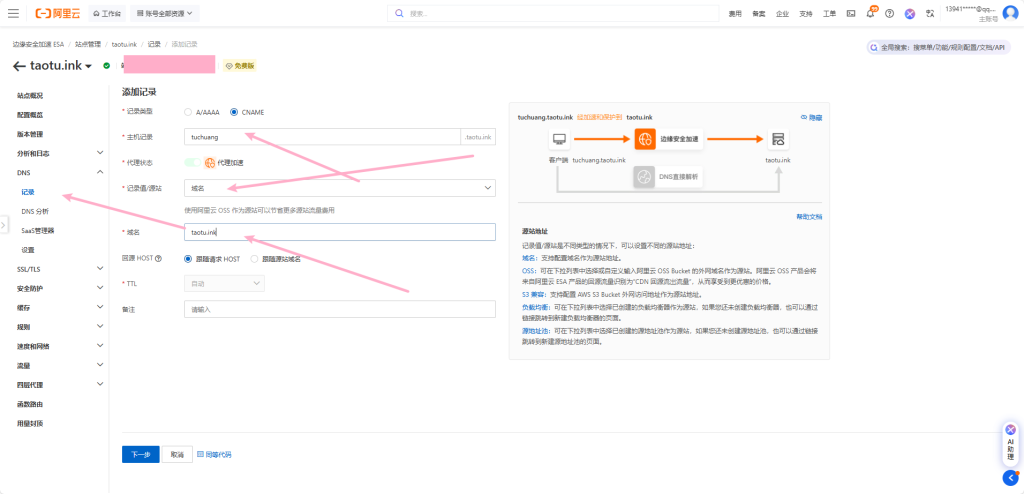Open the 记录值/源站 dropdown
1024x494 pixels.
click(340, 187)
